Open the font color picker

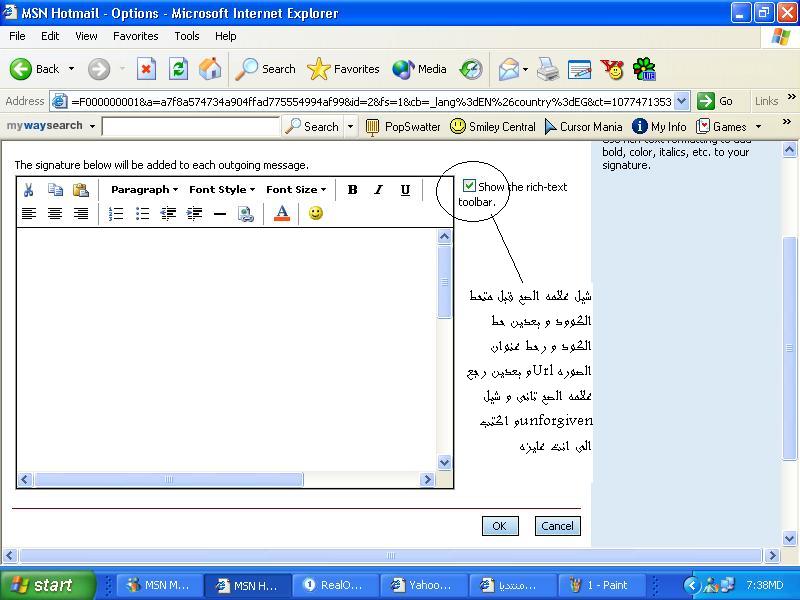click(282, 213)
